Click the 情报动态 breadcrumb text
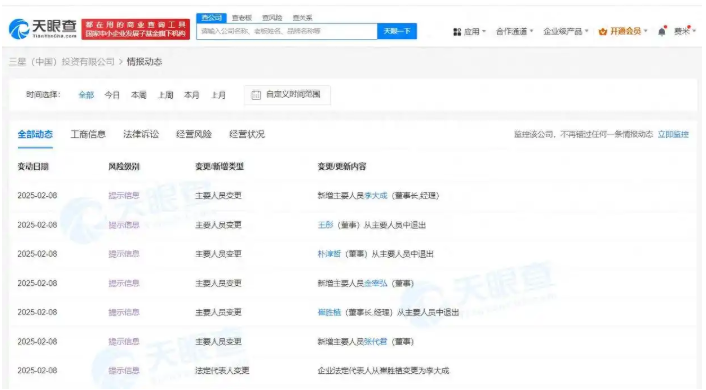This screenshot has height=390, width=706. [144, 62]
